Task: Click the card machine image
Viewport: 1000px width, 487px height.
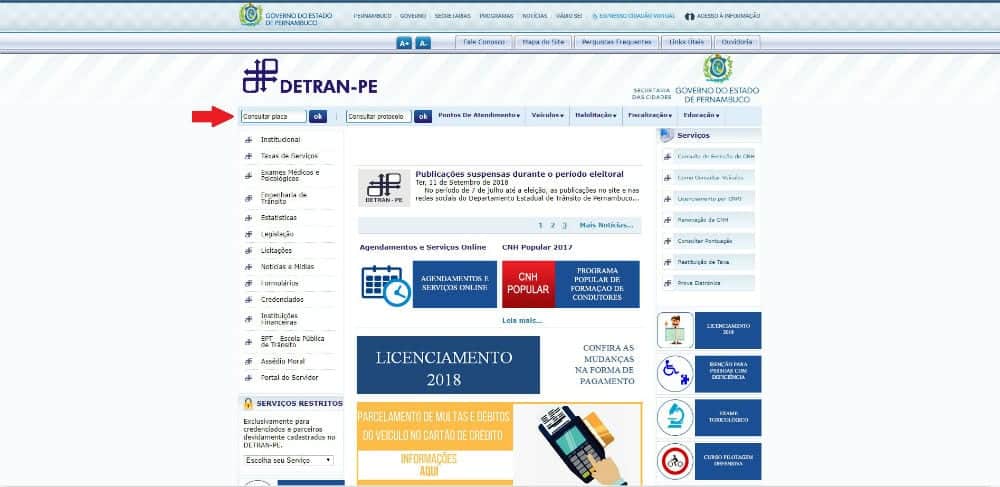Action: click(578, 444)
